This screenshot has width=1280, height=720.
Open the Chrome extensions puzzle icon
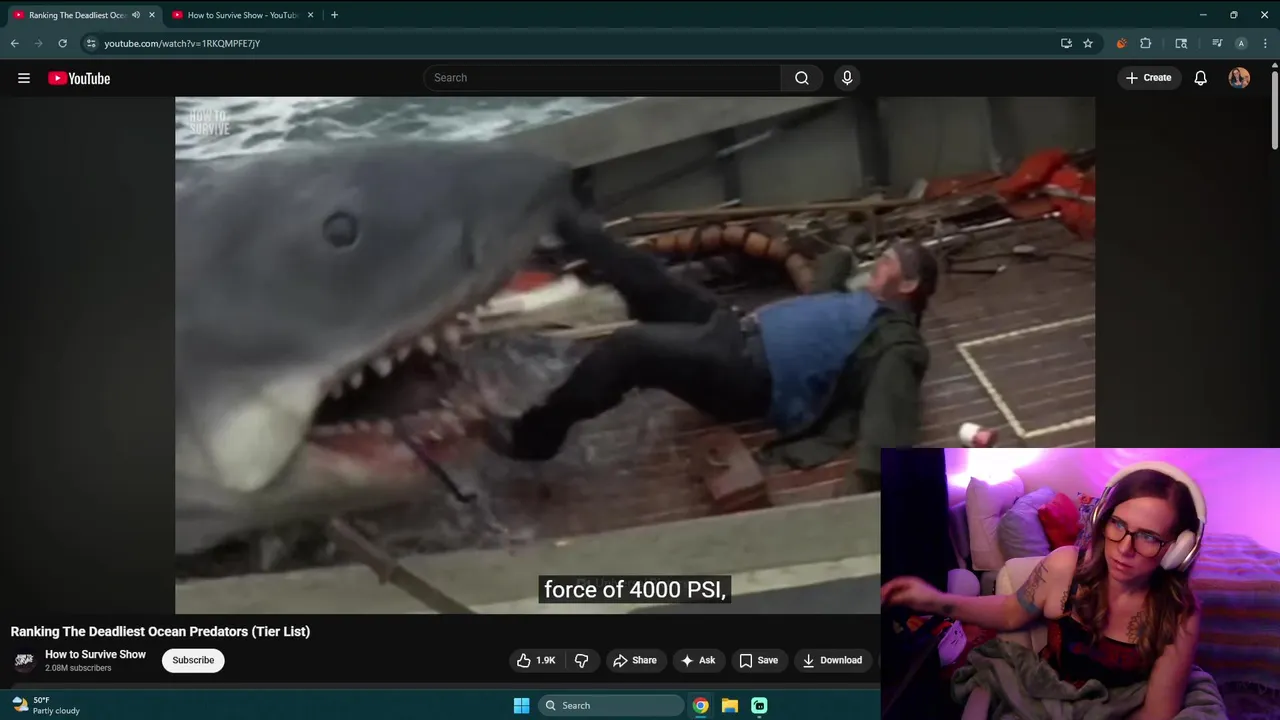click(1146, 43)
